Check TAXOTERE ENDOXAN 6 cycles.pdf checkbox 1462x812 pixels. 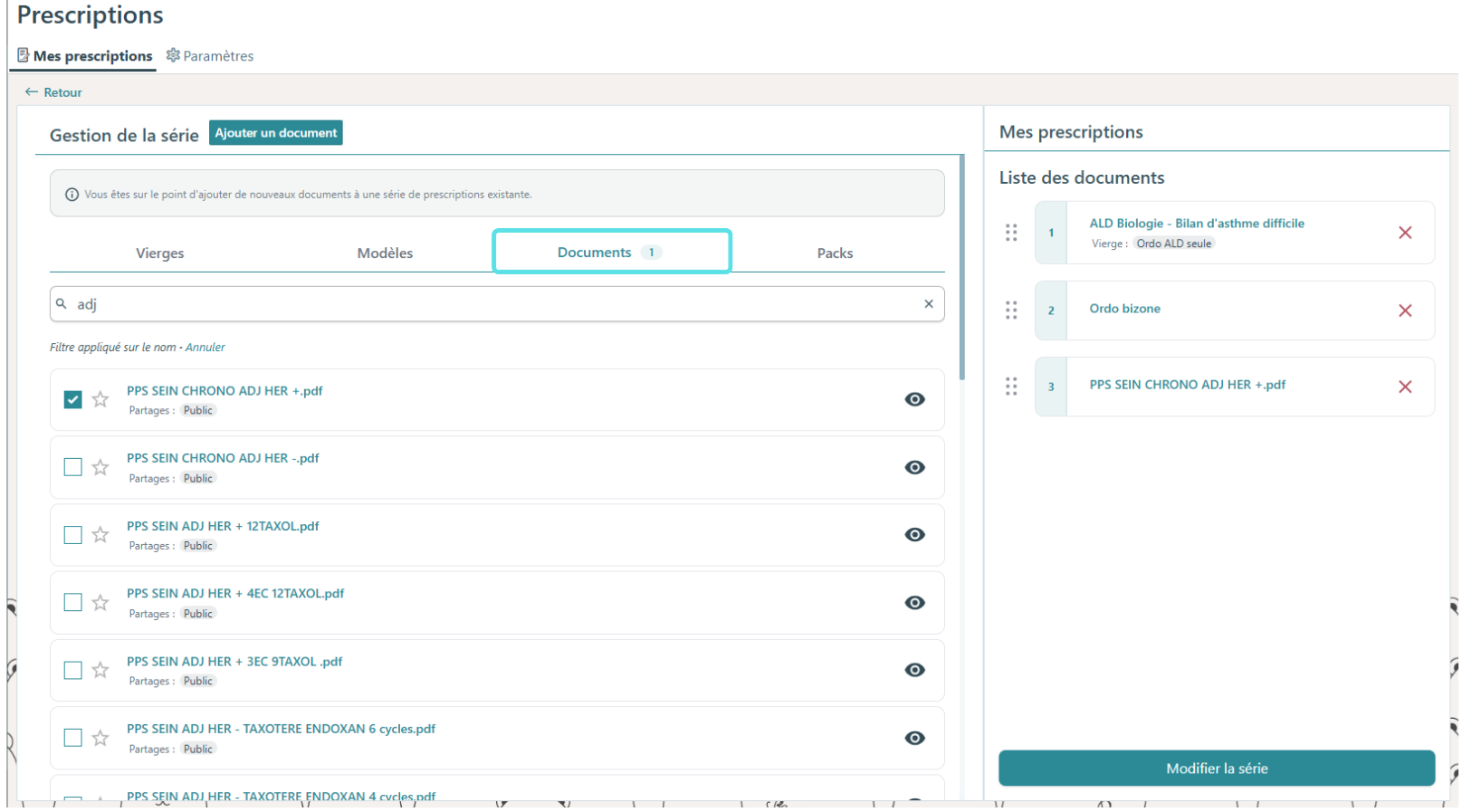click(x=73, y=738)
